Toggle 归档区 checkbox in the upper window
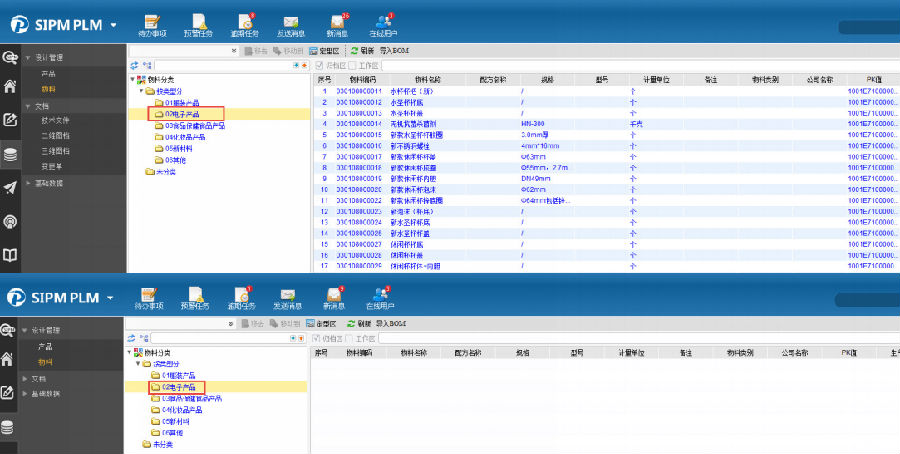Screen dimensions: 900x454 (x=320, y=65)
